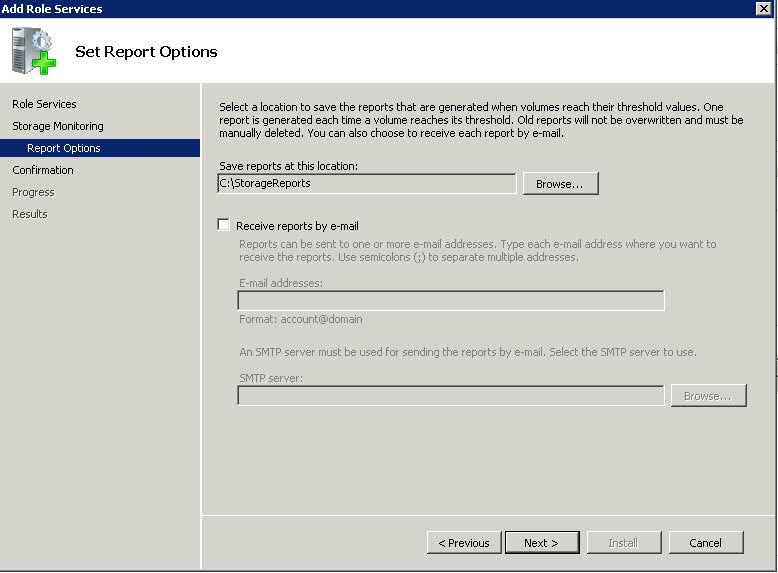Click the Install button
The width and height of the screenshot is (778, 573).
[x=624, y=543]
